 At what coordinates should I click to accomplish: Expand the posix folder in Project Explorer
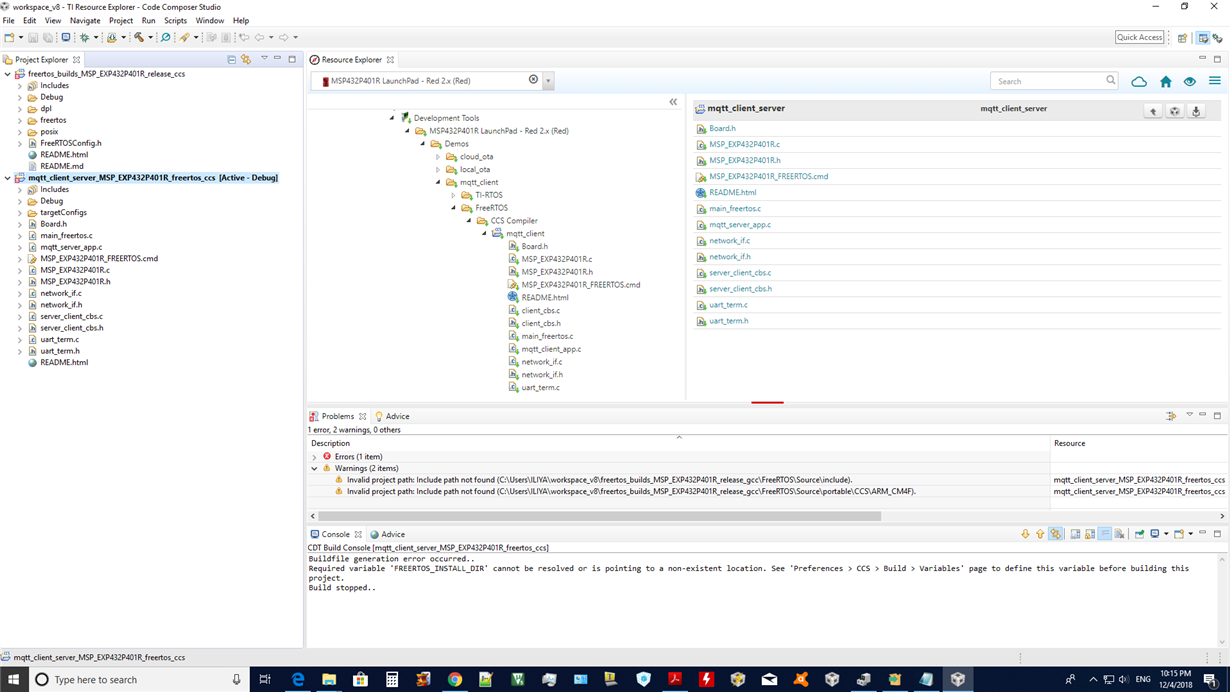click(x=20, y=132)
